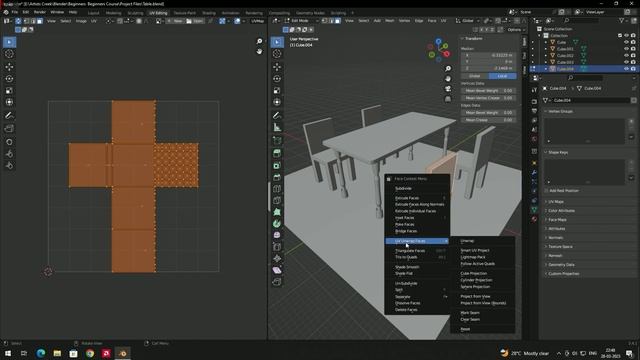Select the Rotate tool in UV editor toolbar

coord(9,78)
